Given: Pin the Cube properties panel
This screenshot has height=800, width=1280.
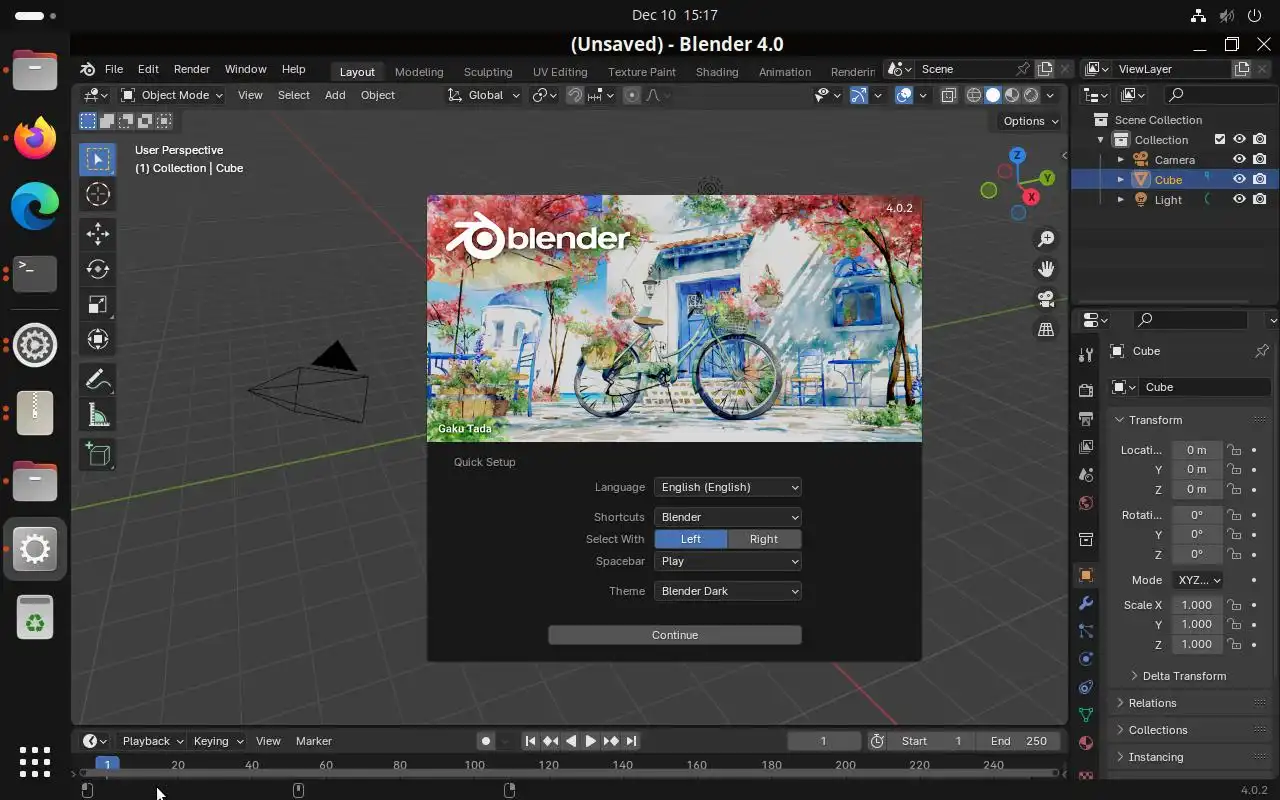Looking at the screenshot, I should click(1261, 351).
